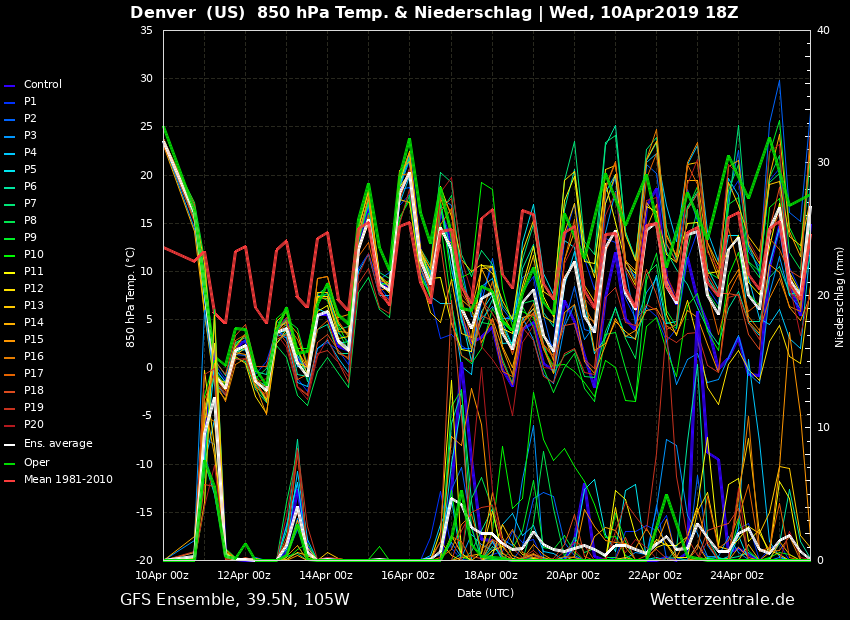
Task: Click the 'P20' legend entry text
Action: (x=34, y=424)
